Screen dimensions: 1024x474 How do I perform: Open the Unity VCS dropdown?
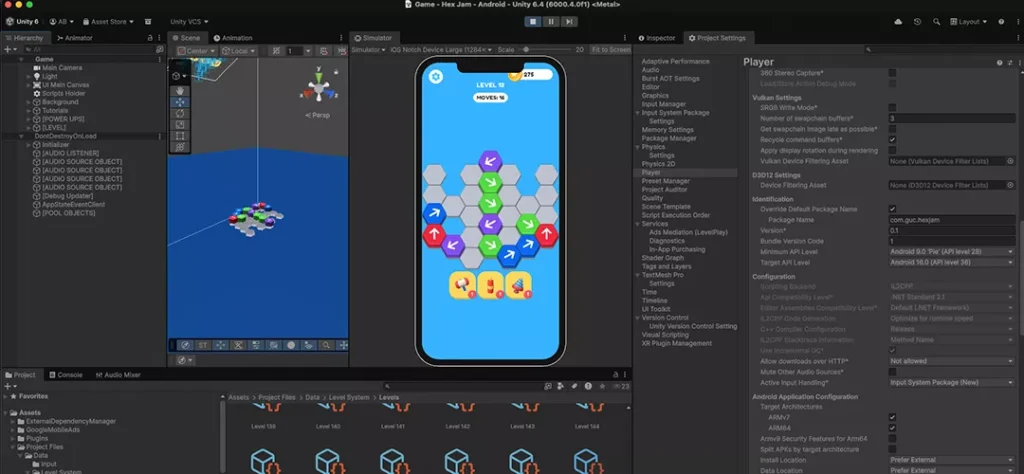(x=189, y=22)
